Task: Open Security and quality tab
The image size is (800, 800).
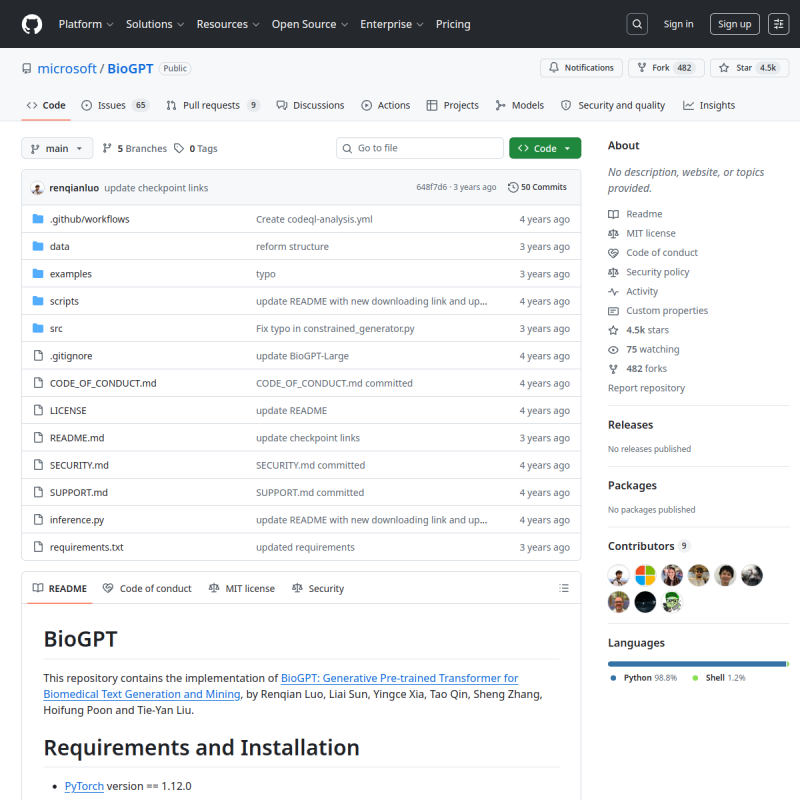Action: pyautogui.click(x=613, y=106)
